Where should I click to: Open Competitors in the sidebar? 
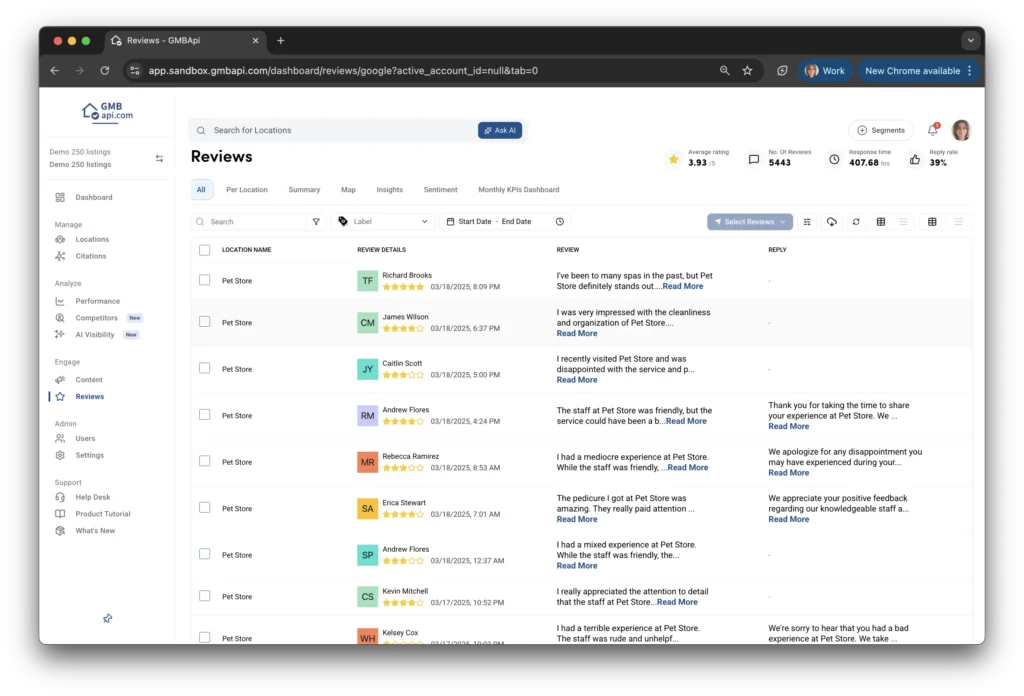coord(96,318)
